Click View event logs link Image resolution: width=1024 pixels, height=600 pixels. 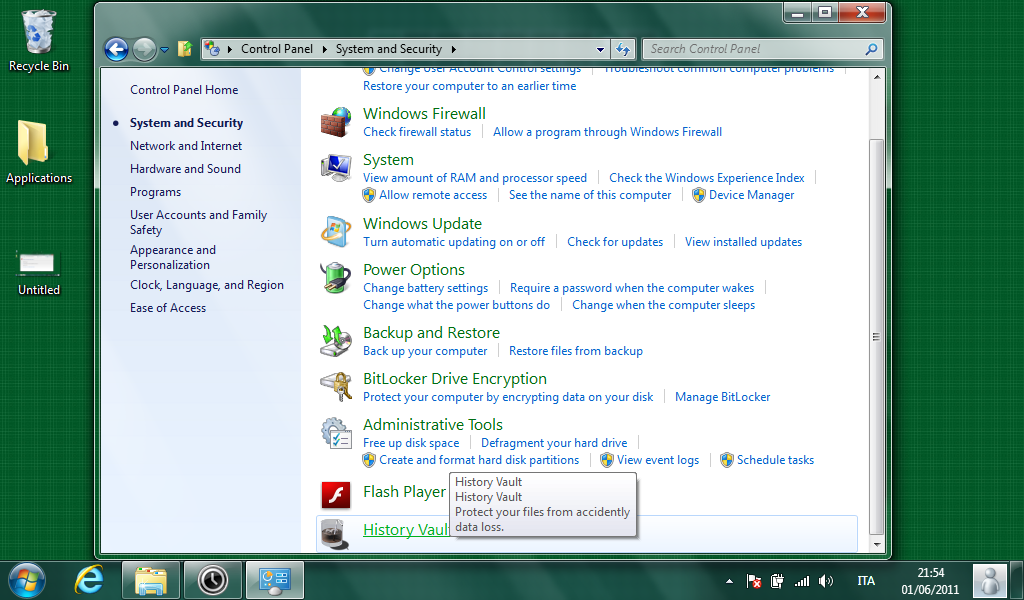click(x=658, y=460)
